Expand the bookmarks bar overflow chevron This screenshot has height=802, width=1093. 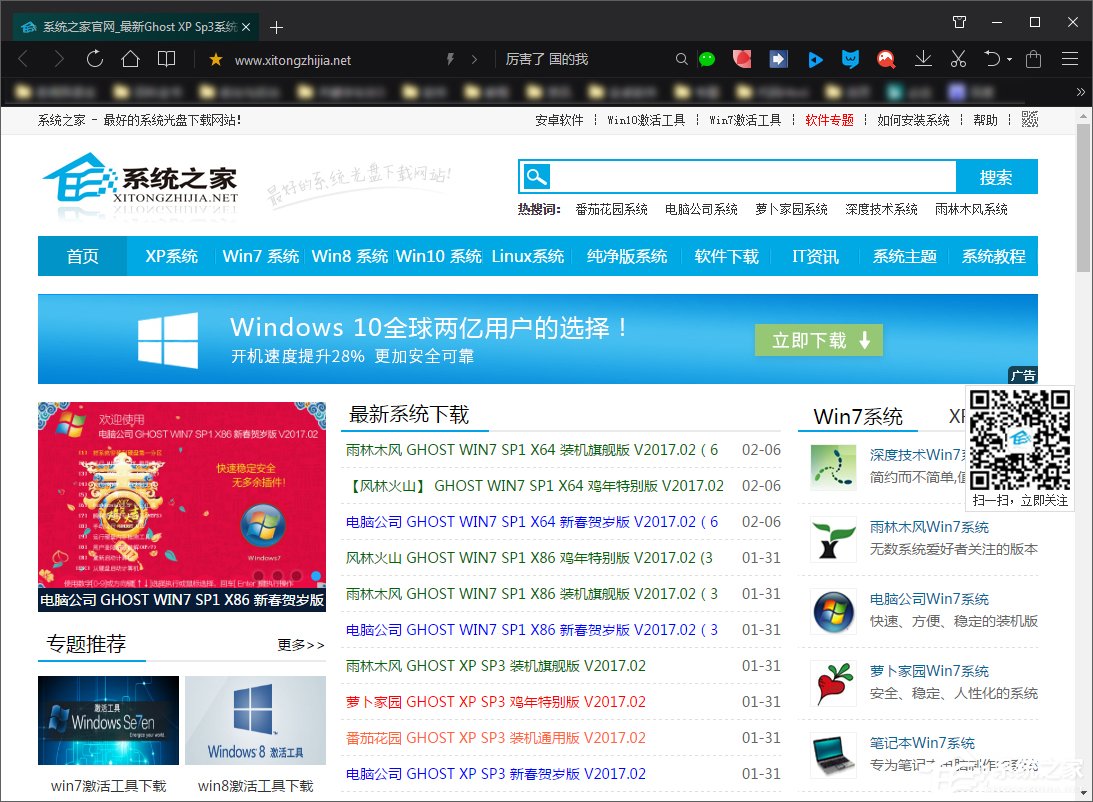pyautogui.click(x=1079, y=92)
